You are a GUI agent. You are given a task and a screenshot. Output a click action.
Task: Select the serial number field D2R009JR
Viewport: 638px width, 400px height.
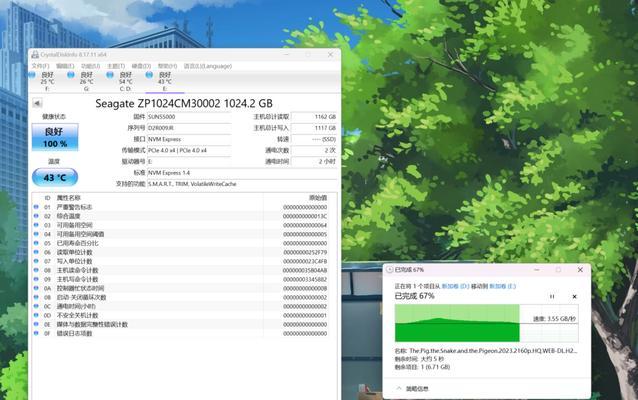pyautogui.click(x=189, y=128)
